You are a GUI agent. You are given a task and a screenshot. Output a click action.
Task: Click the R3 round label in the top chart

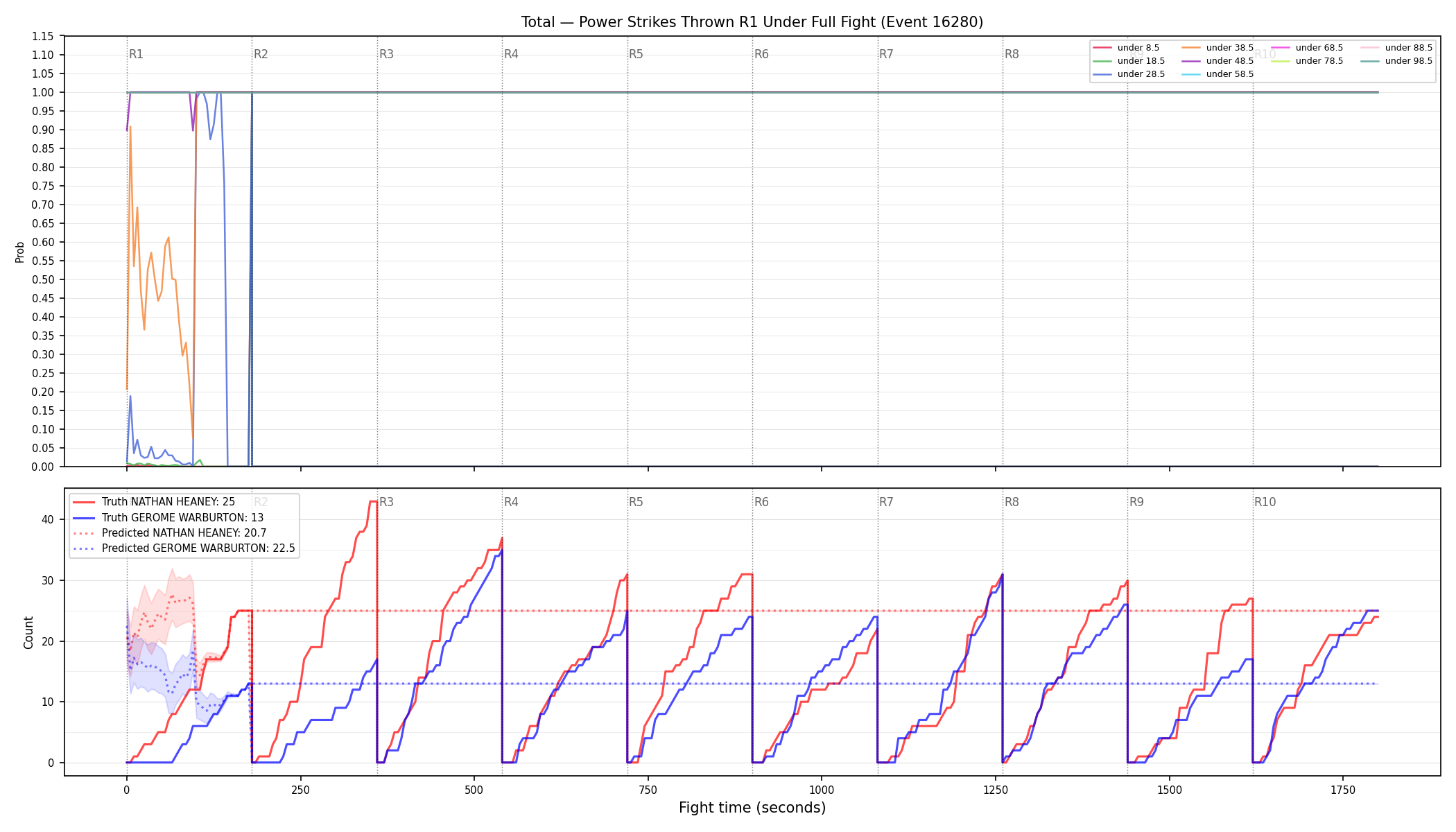coord(386,54)
